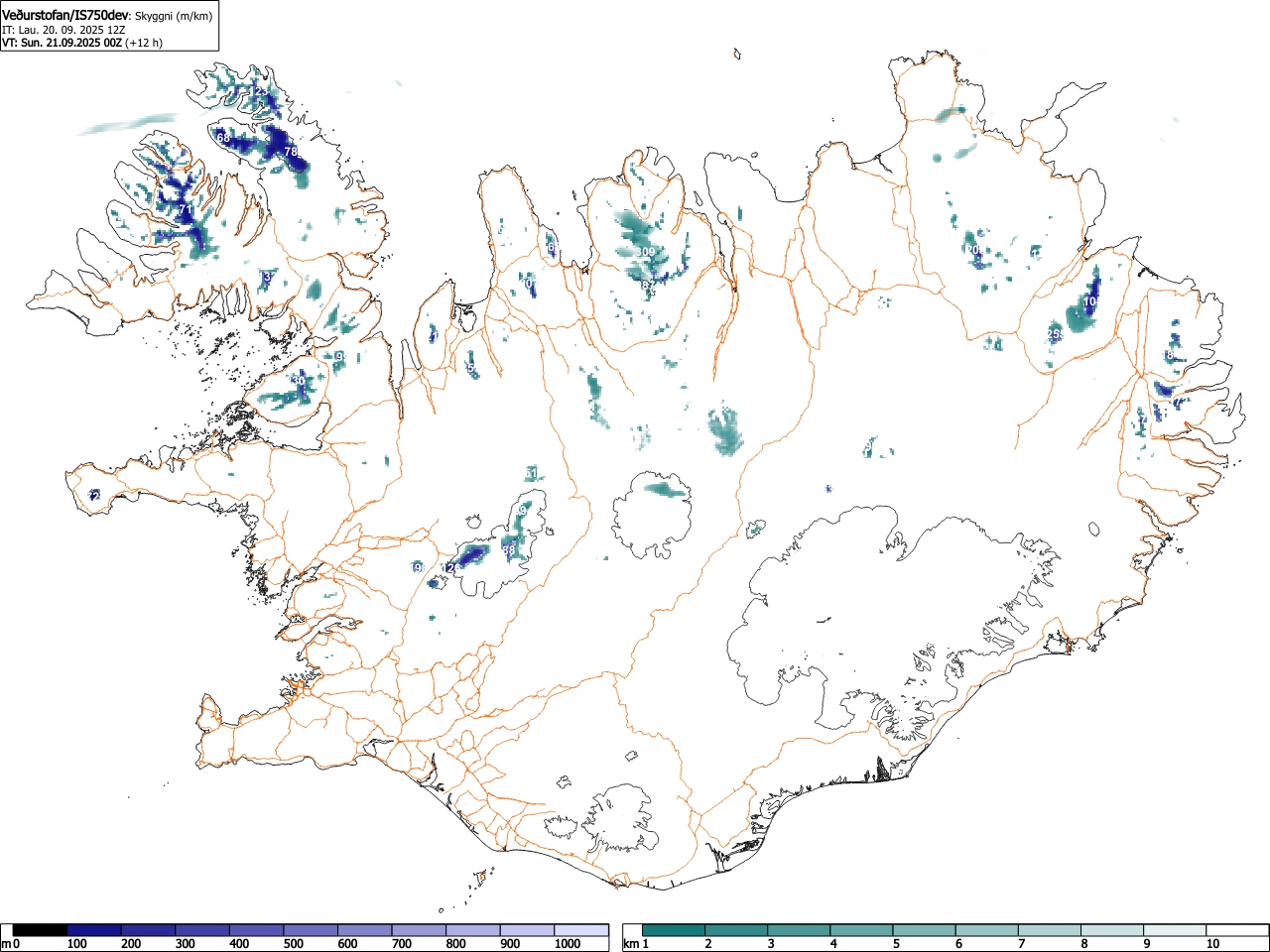Select the palest swatch right of the 1000 m mark

tap(581, 930)
